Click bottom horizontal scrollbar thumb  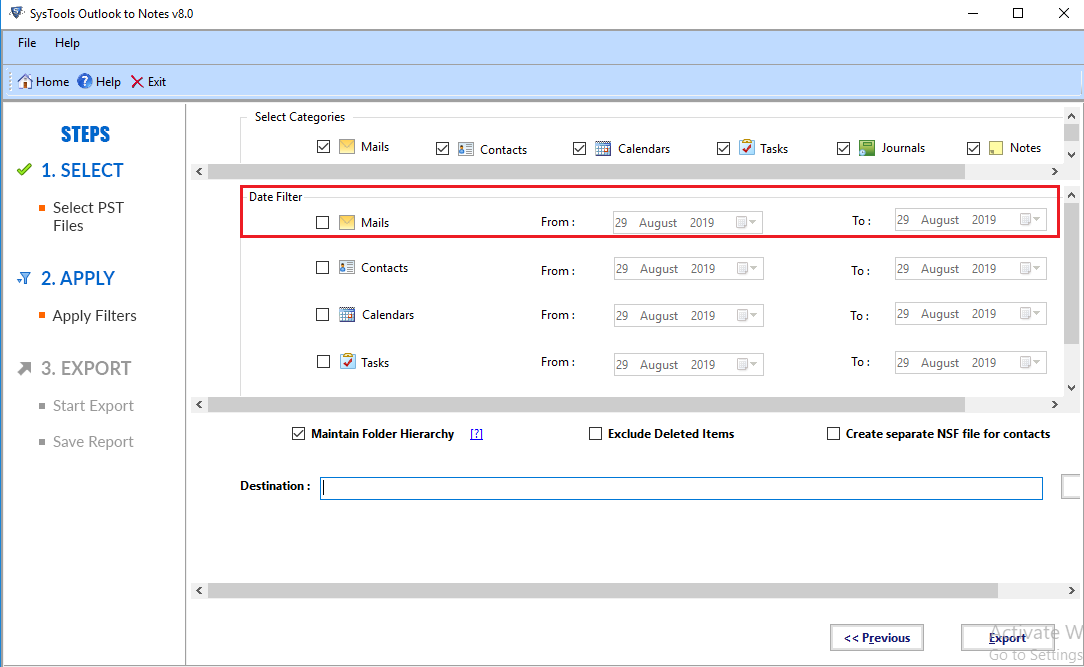pyautogui.click(x=603, y=590)
